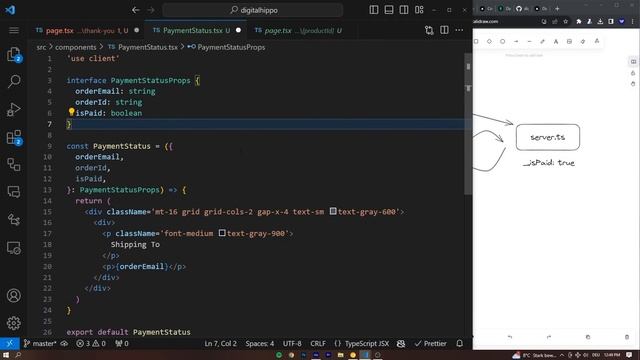Open the browser extensions puzzle icon
Screen dimensions: 640x360
(x=579, y=21)
